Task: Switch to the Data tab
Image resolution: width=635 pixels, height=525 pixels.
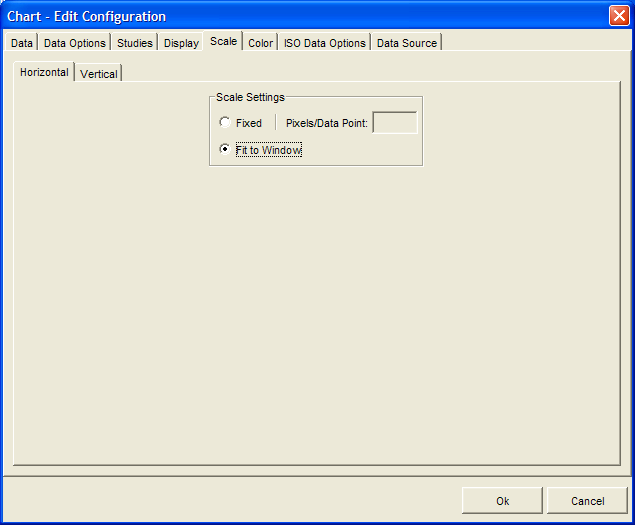Action: pyautogui.click(x=22, y=43)
